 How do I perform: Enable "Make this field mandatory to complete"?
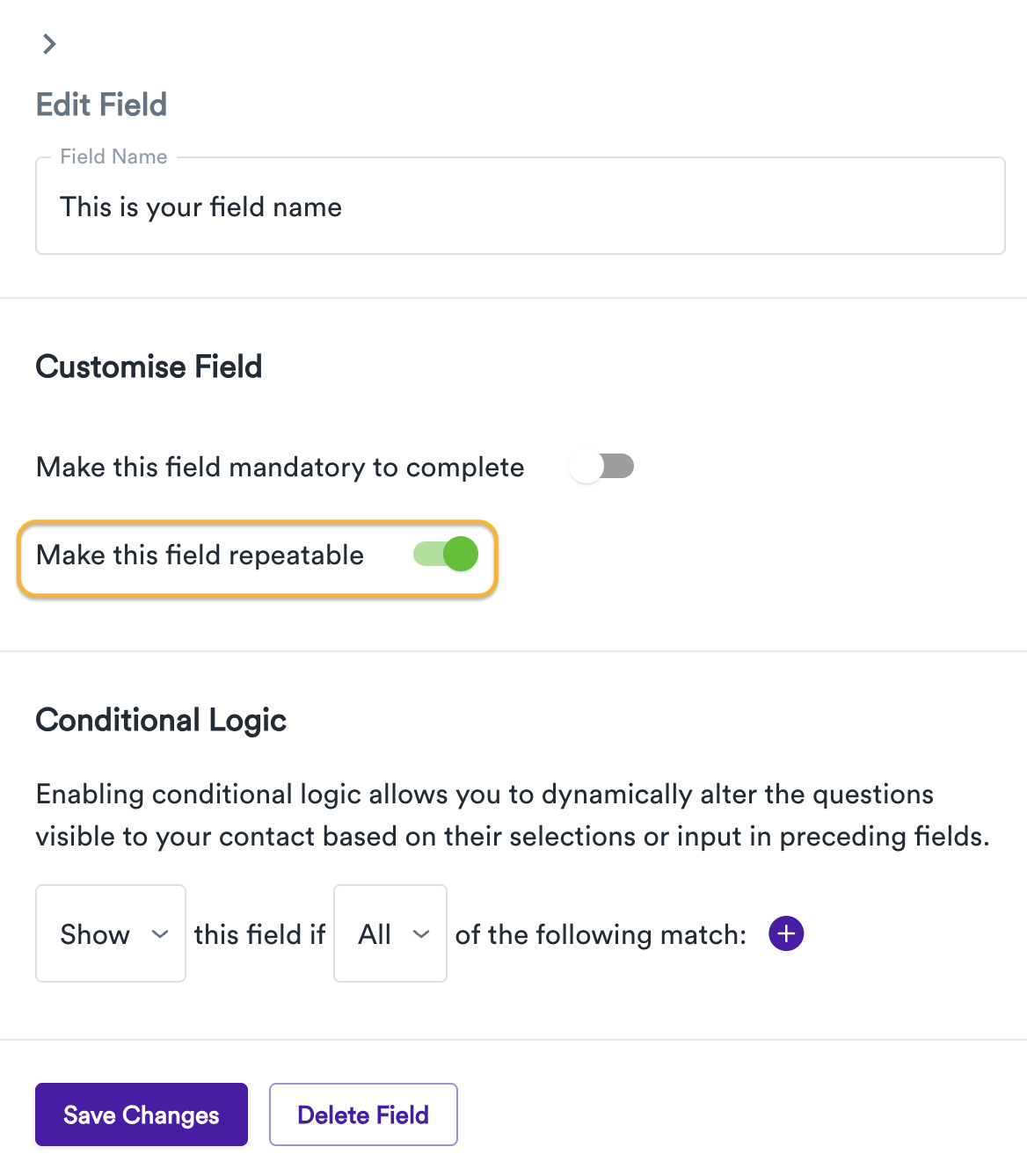602,467
